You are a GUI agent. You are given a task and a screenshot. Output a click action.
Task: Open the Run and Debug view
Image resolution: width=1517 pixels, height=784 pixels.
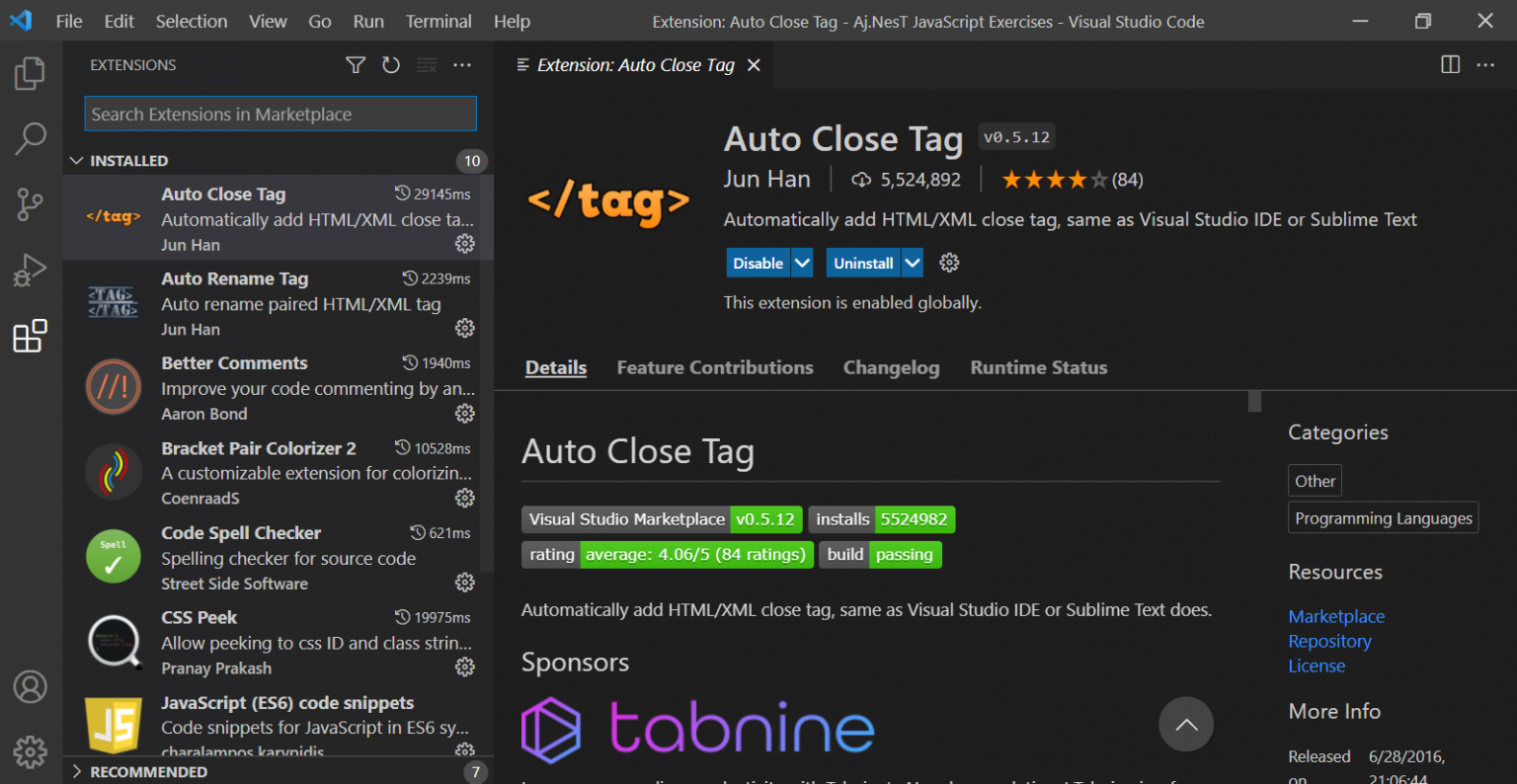point(30,270)
